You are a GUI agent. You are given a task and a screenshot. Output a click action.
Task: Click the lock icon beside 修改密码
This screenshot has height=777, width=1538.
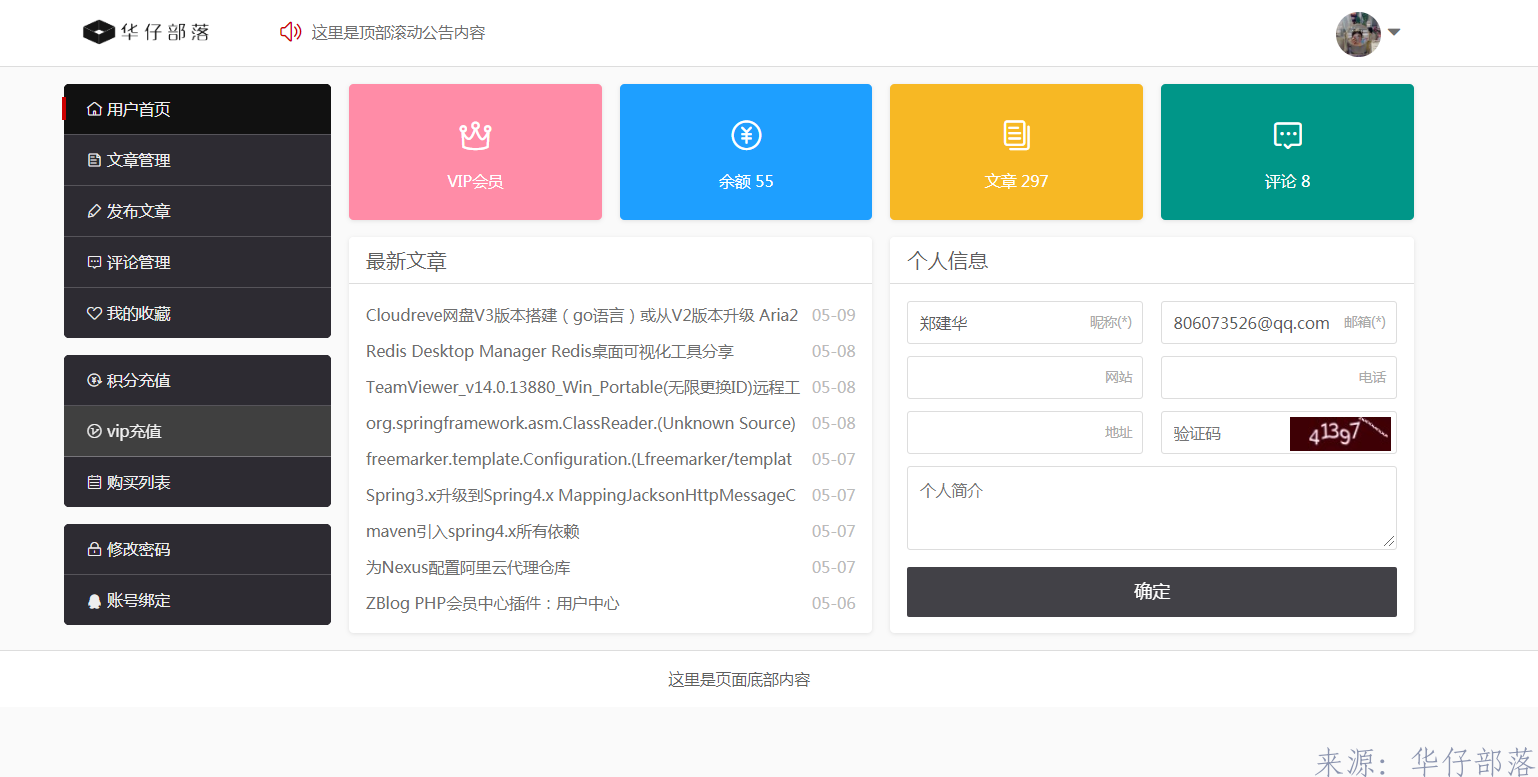click(94, 550)
